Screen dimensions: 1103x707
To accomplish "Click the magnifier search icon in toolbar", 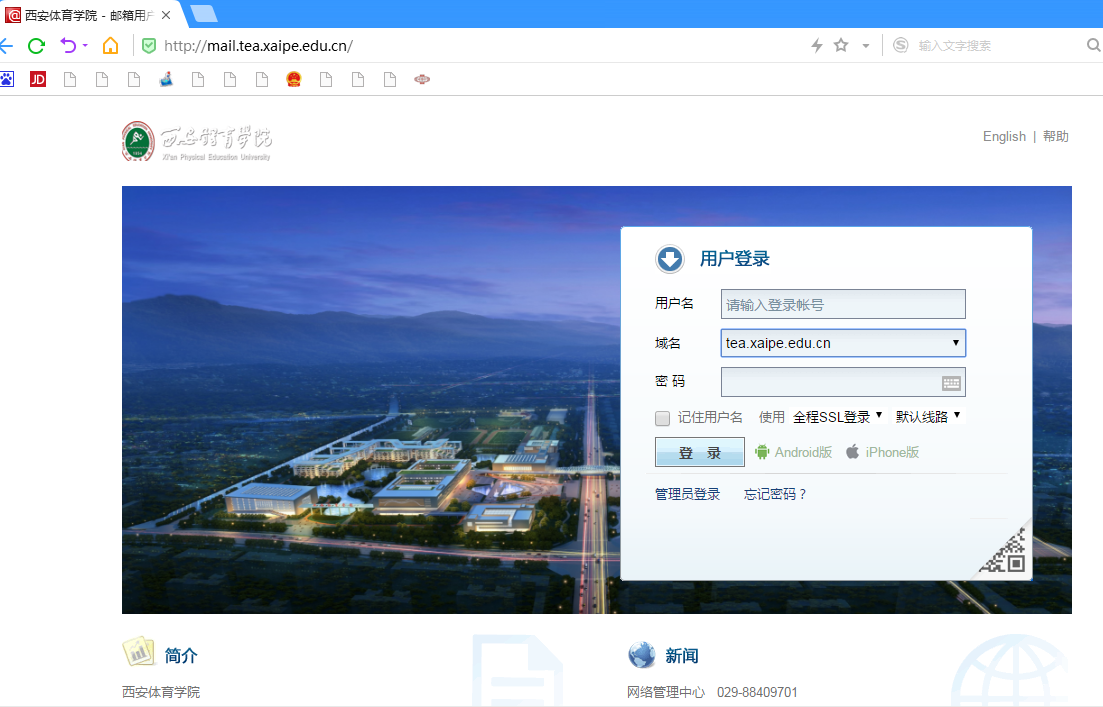I will tap(1093, 45).
